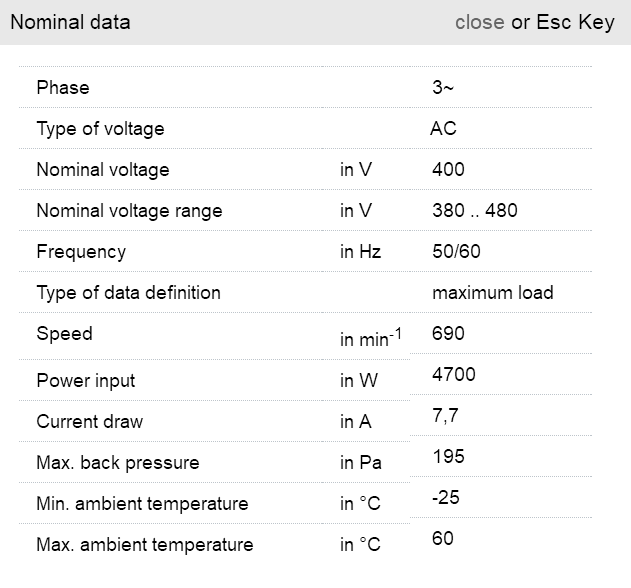Click the Nominal voltage value 400
Image resolution: width=631 pixels, height=588 pixels.
[448, 170]
